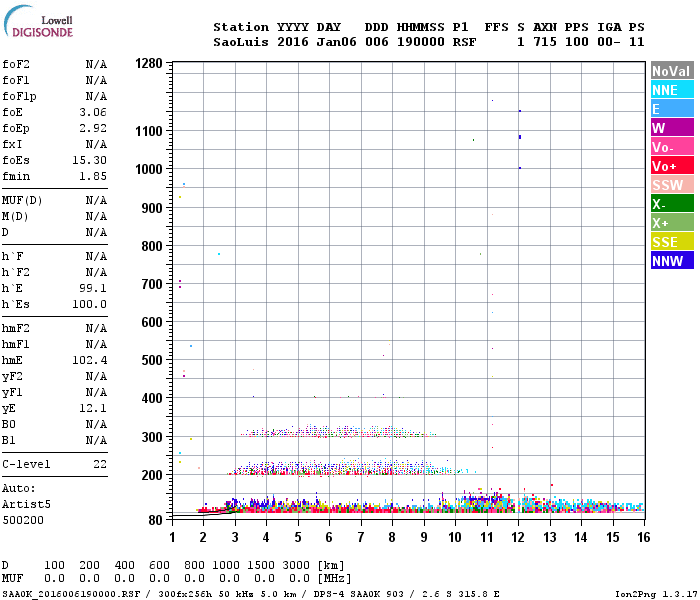Select the C-level value 22

(100, 464)
